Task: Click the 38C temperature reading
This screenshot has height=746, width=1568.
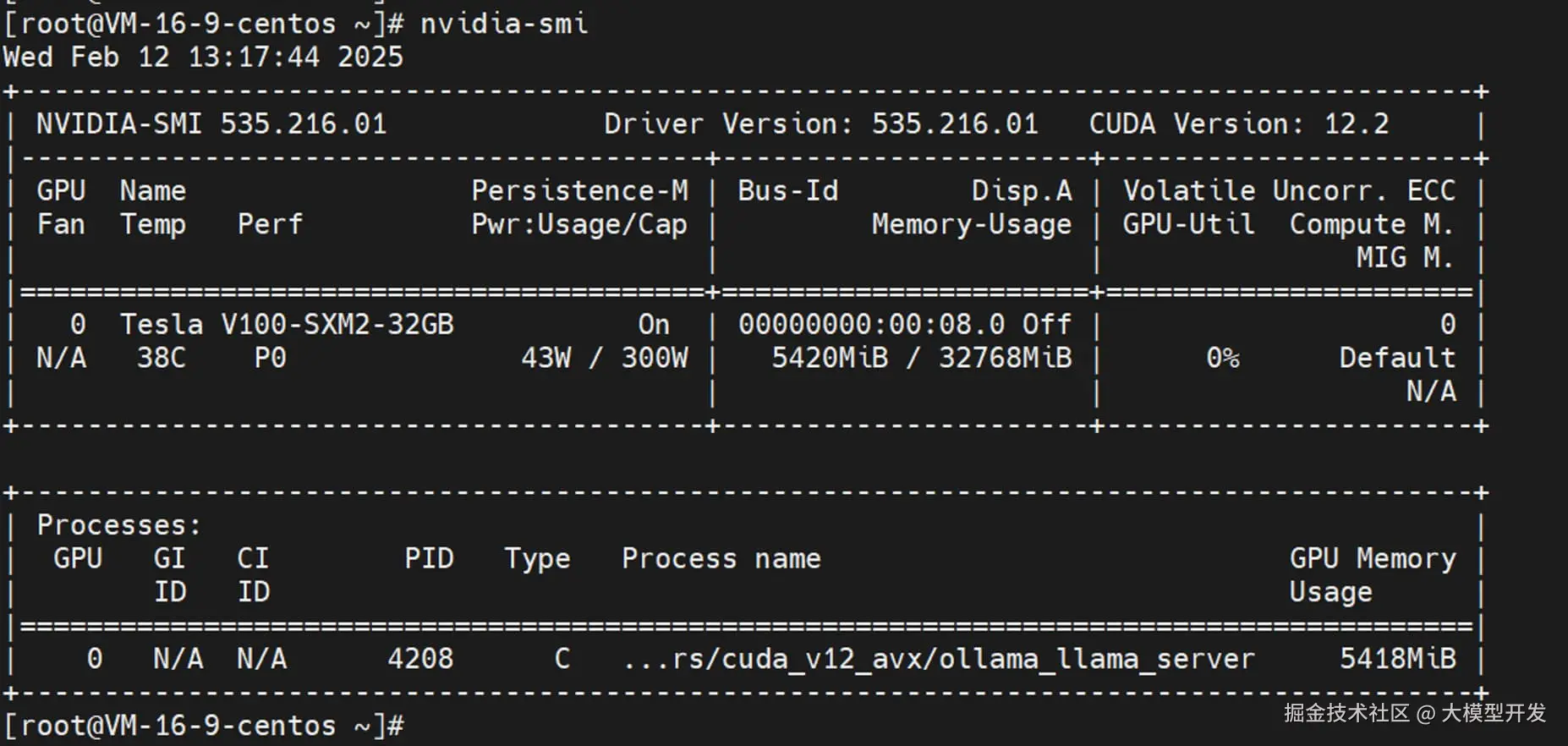Action: point(161,358)
